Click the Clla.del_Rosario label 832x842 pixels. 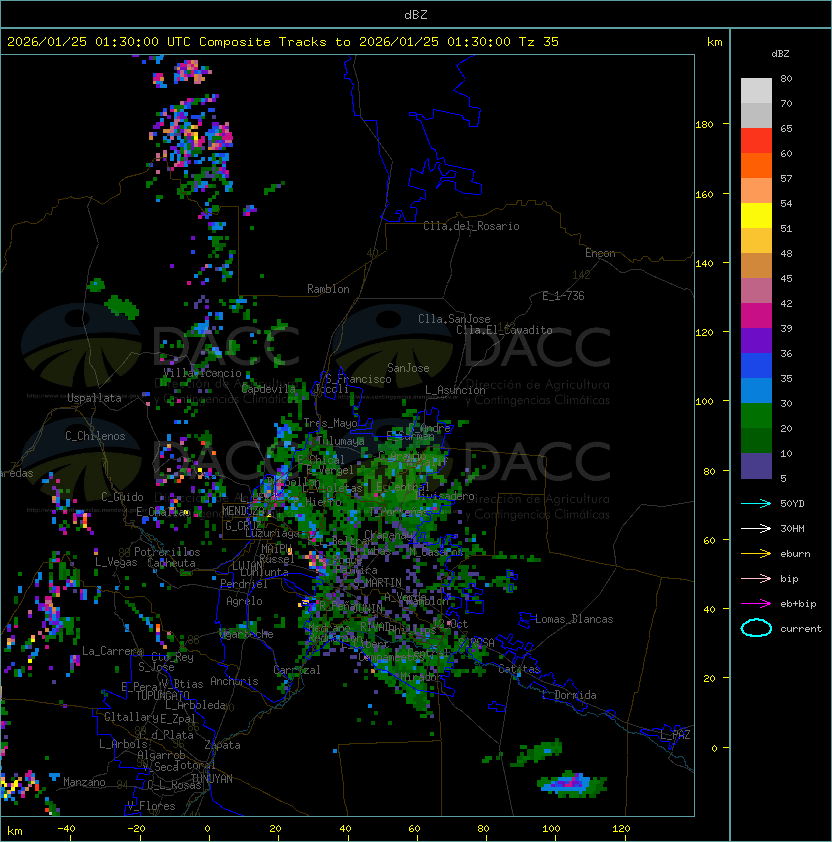point(471,226)
